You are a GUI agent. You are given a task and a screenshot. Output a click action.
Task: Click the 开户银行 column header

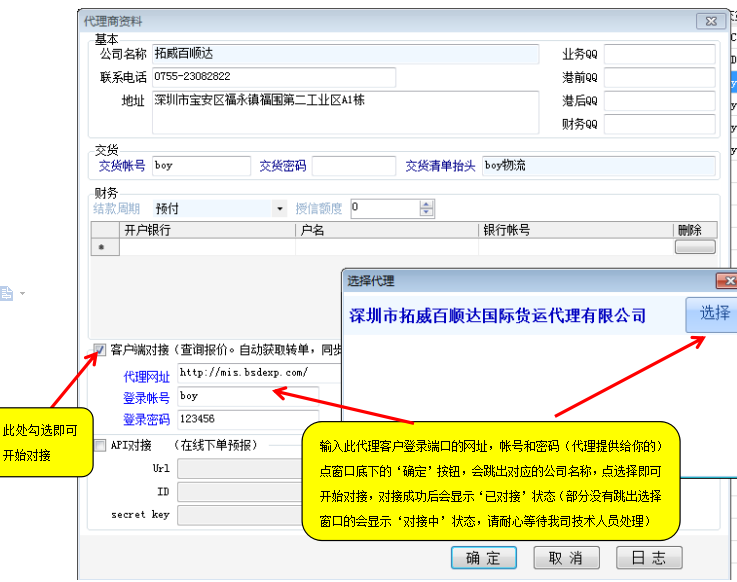tap(147, 230)
